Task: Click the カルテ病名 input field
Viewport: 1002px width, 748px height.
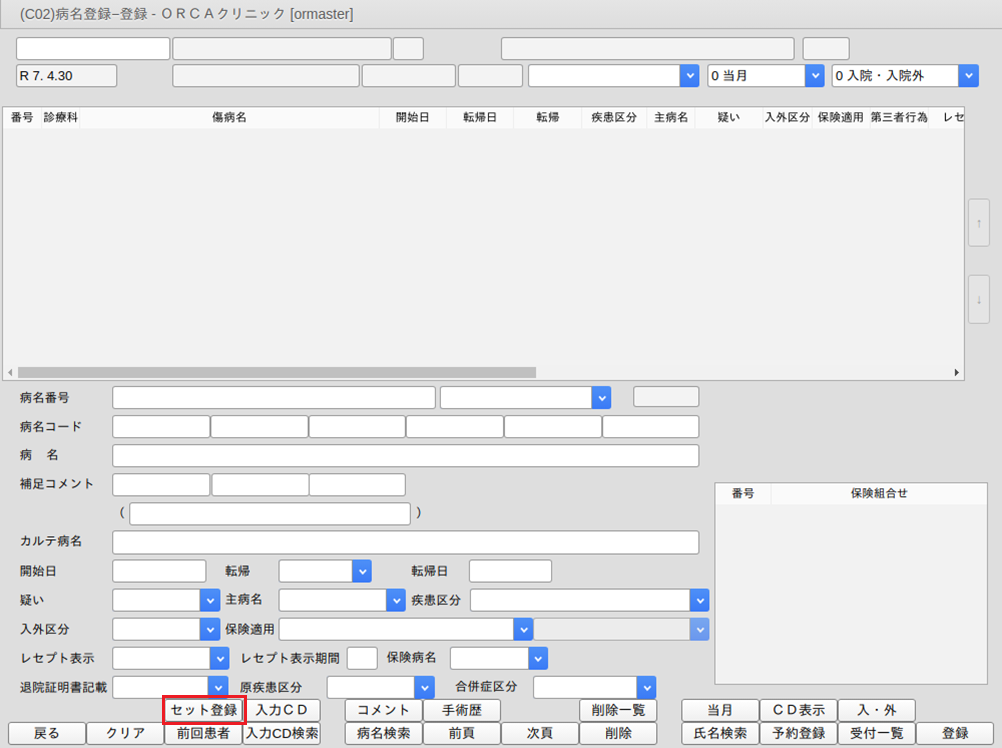Action: [405, 542]
